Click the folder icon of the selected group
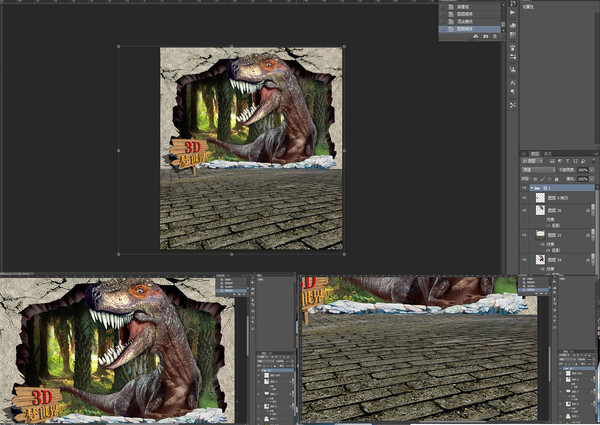This screenshot has width=600, height=425. click(x=538, y=188)
